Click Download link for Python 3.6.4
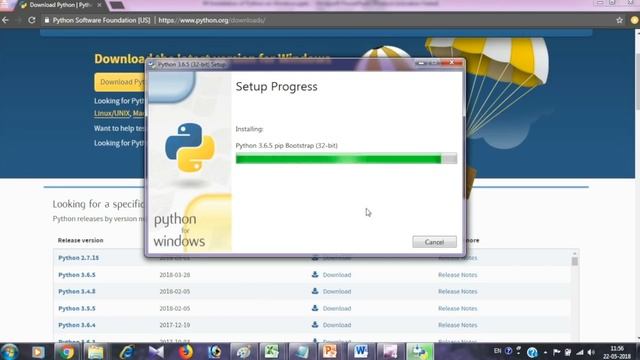This screenshot has height=360, width=640. [337, 325]
